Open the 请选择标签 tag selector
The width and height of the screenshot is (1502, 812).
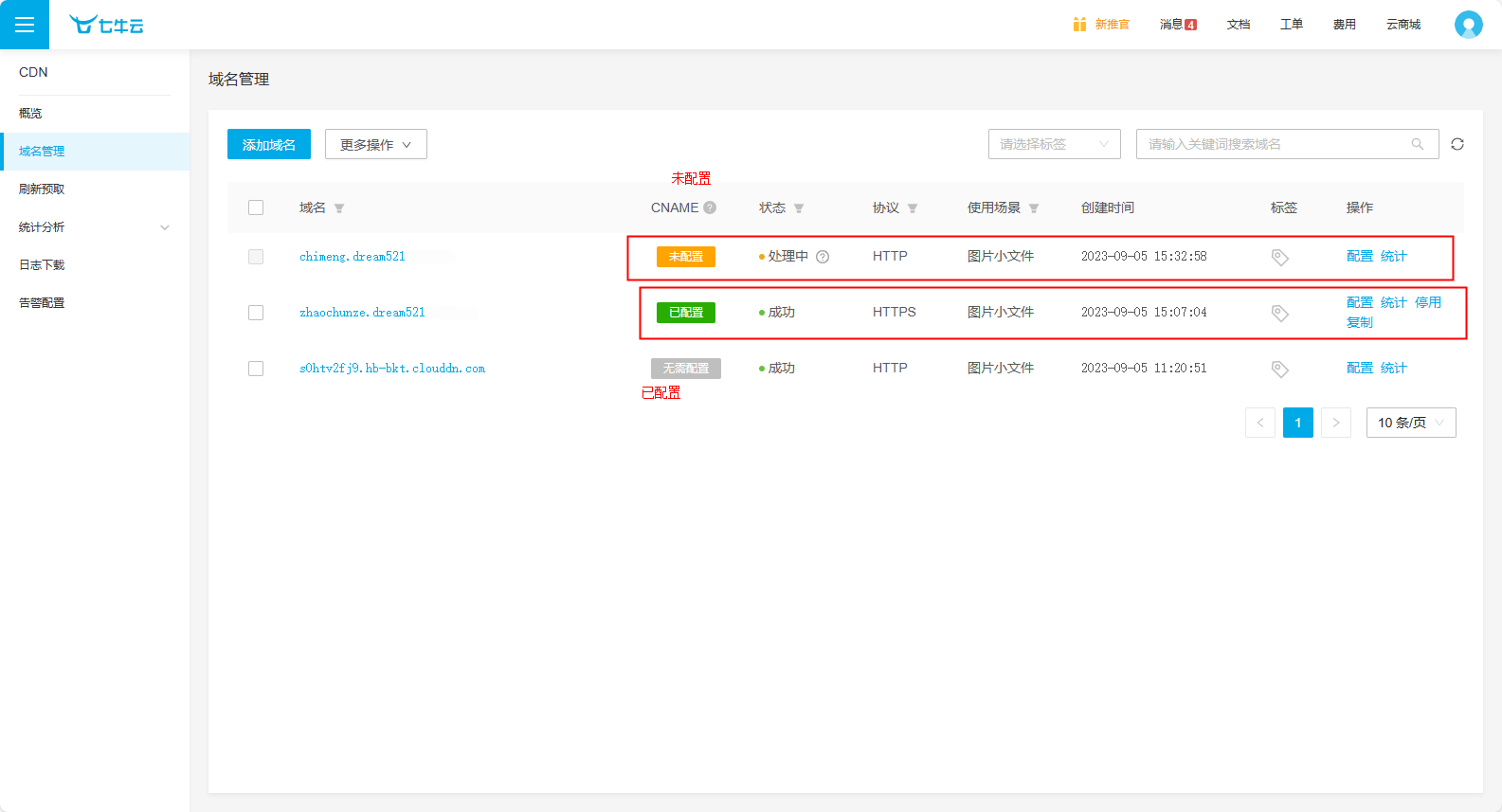(x=1055, y=144)
